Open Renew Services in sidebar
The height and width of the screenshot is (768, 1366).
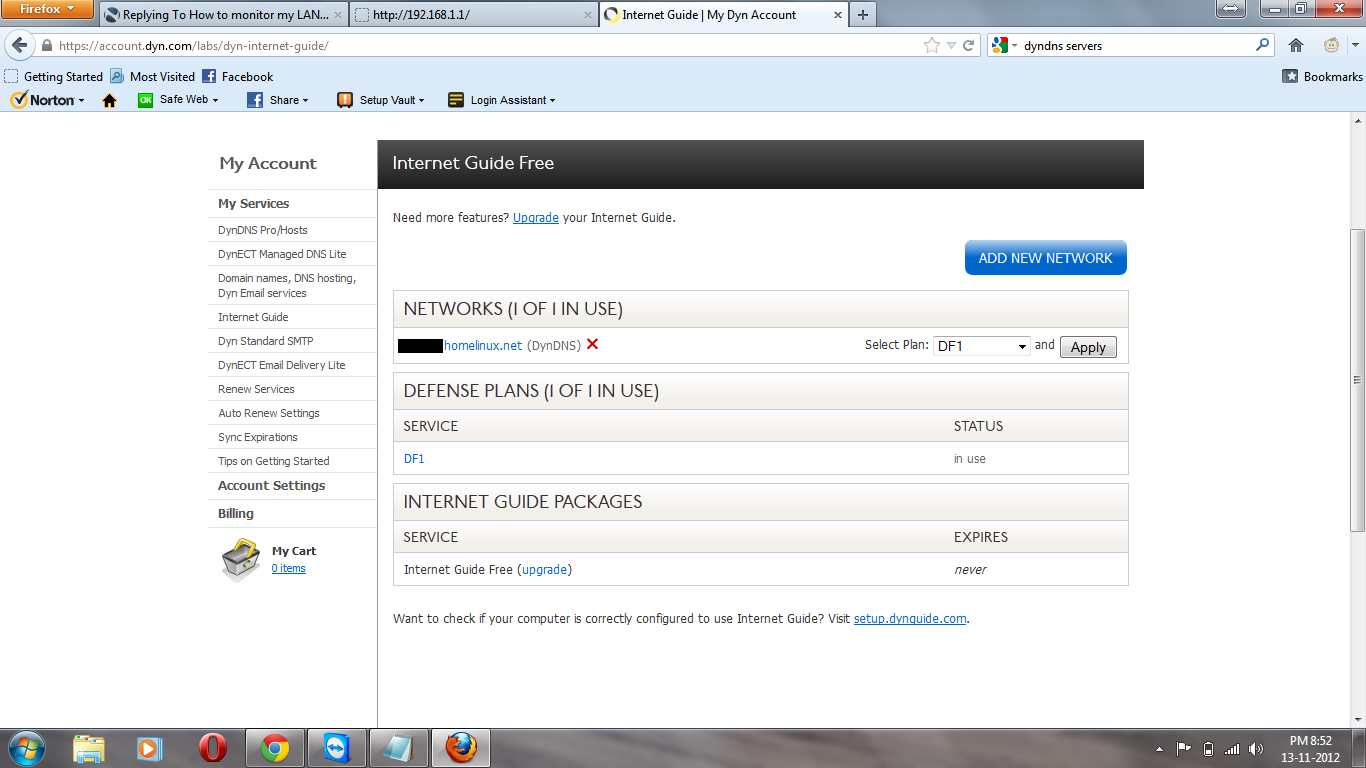256,389
